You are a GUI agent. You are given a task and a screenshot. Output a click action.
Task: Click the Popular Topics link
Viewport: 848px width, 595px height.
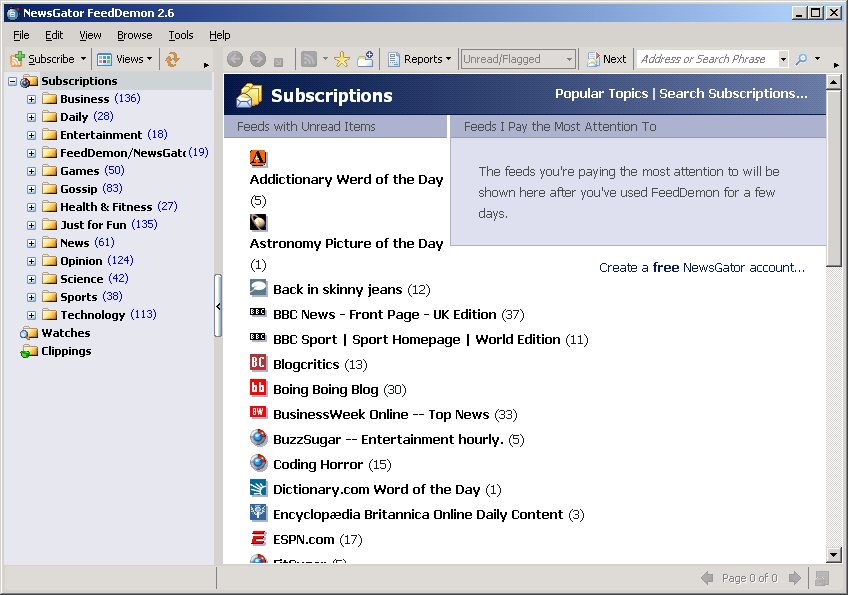601,94
